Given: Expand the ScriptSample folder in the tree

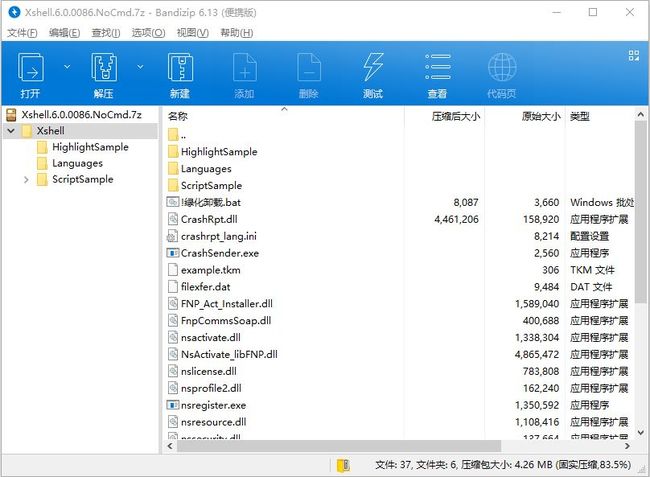Looking at the screenshot, I should point(26,179).
